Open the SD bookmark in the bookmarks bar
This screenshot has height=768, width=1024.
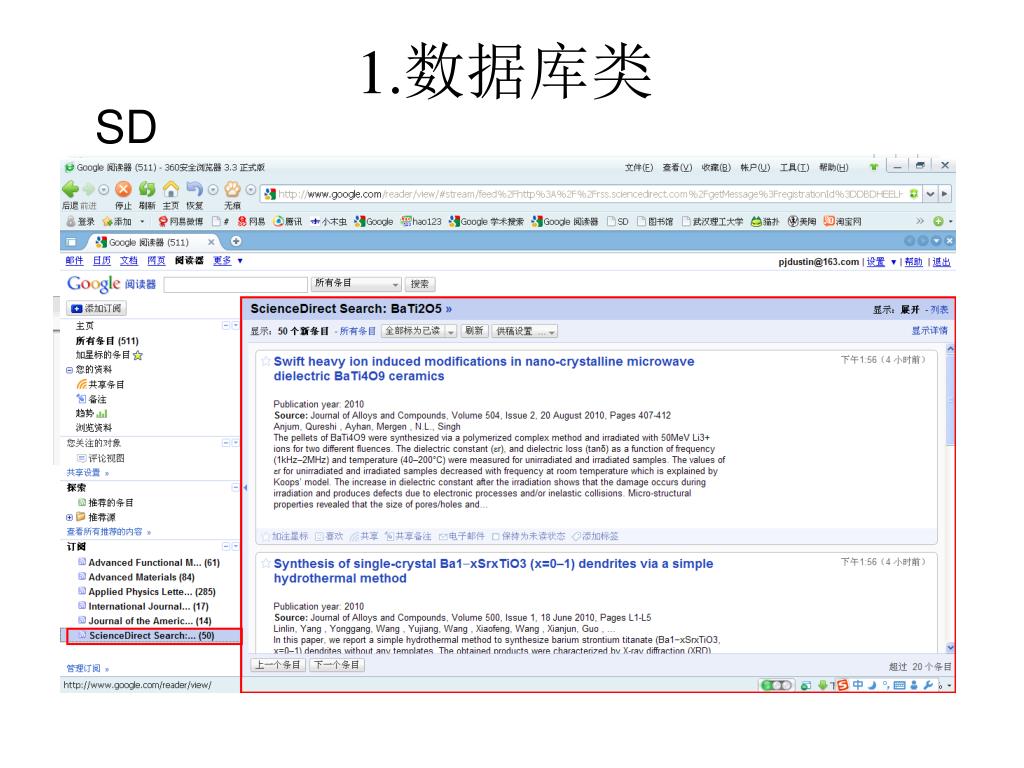(618, 221)
